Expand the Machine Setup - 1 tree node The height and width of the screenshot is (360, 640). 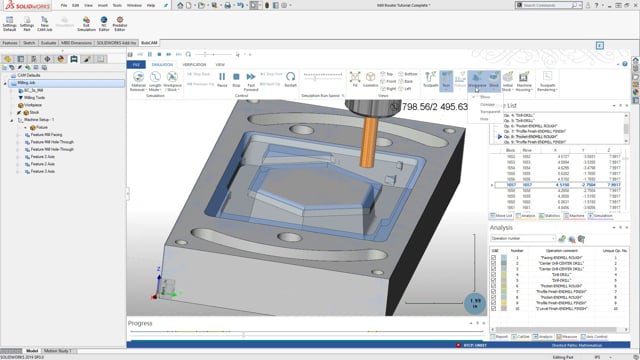click(12, 120)
